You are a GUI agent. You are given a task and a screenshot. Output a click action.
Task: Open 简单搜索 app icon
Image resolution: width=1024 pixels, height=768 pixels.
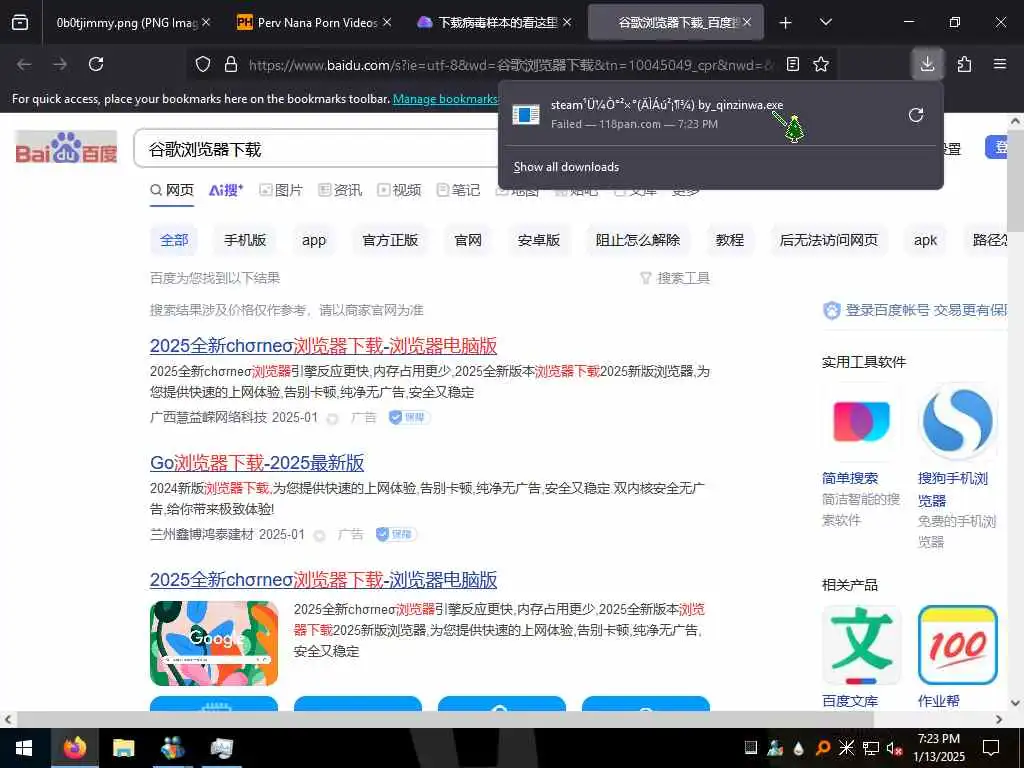(861, 422)
